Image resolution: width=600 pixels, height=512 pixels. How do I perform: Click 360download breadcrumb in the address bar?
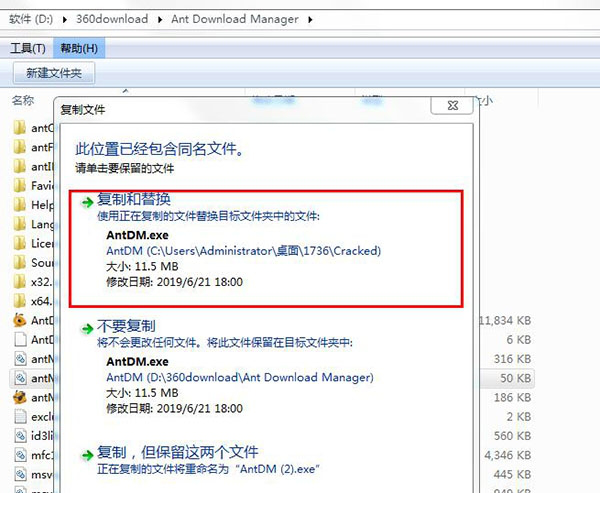(x=112, y=19)
